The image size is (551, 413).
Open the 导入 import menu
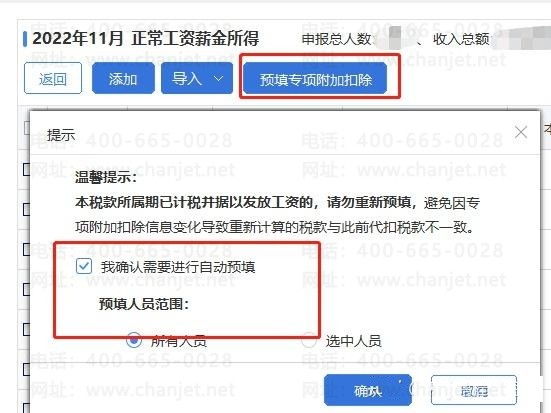coord(197,78)
